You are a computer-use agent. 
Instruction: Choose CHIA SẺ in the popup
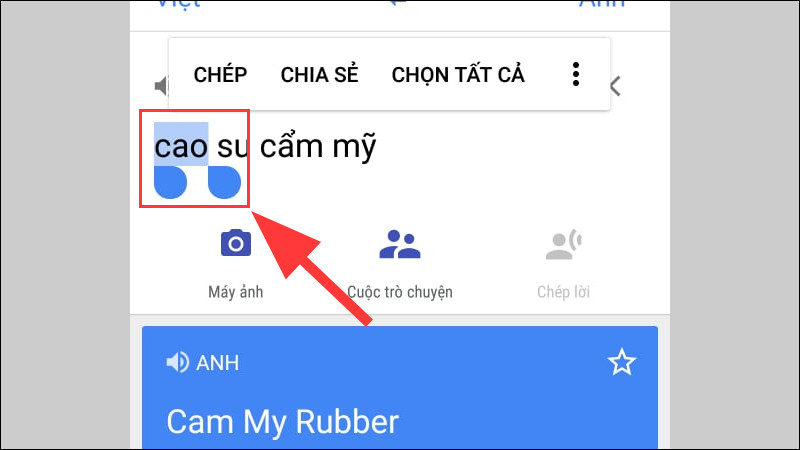[x=319, y=74]
